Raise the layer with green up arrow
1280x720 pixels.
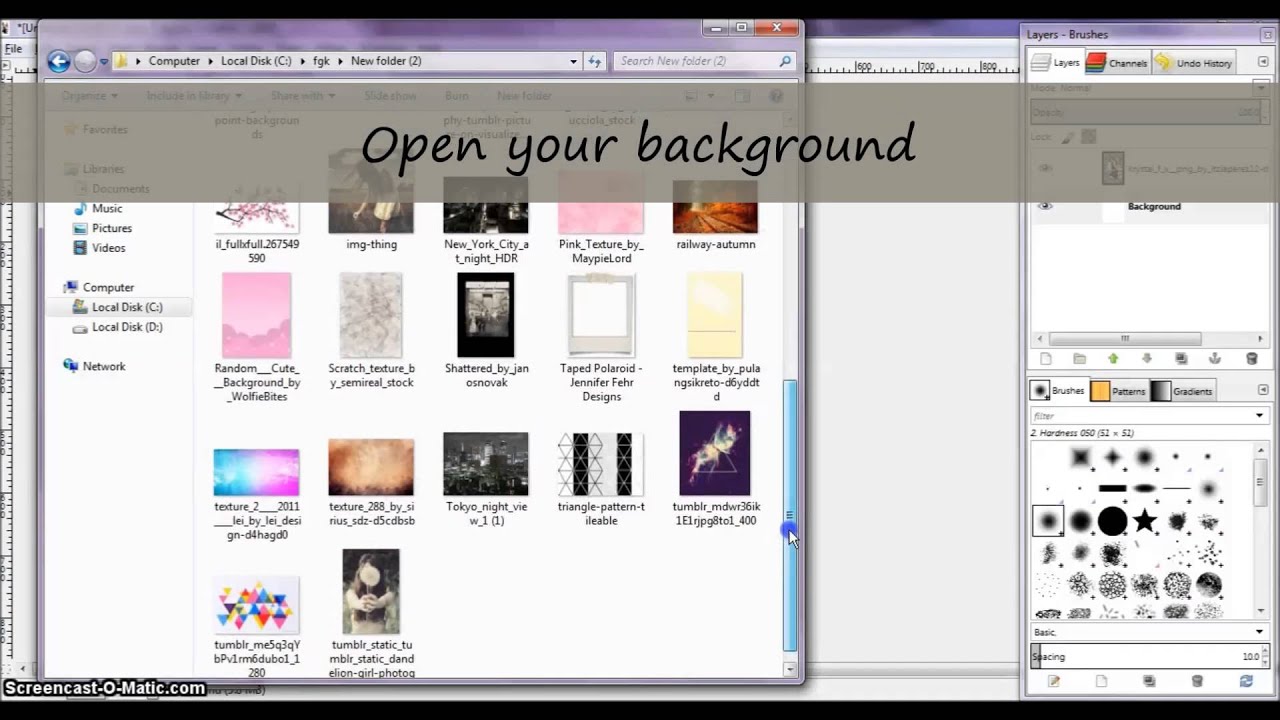coord(1113,359)
